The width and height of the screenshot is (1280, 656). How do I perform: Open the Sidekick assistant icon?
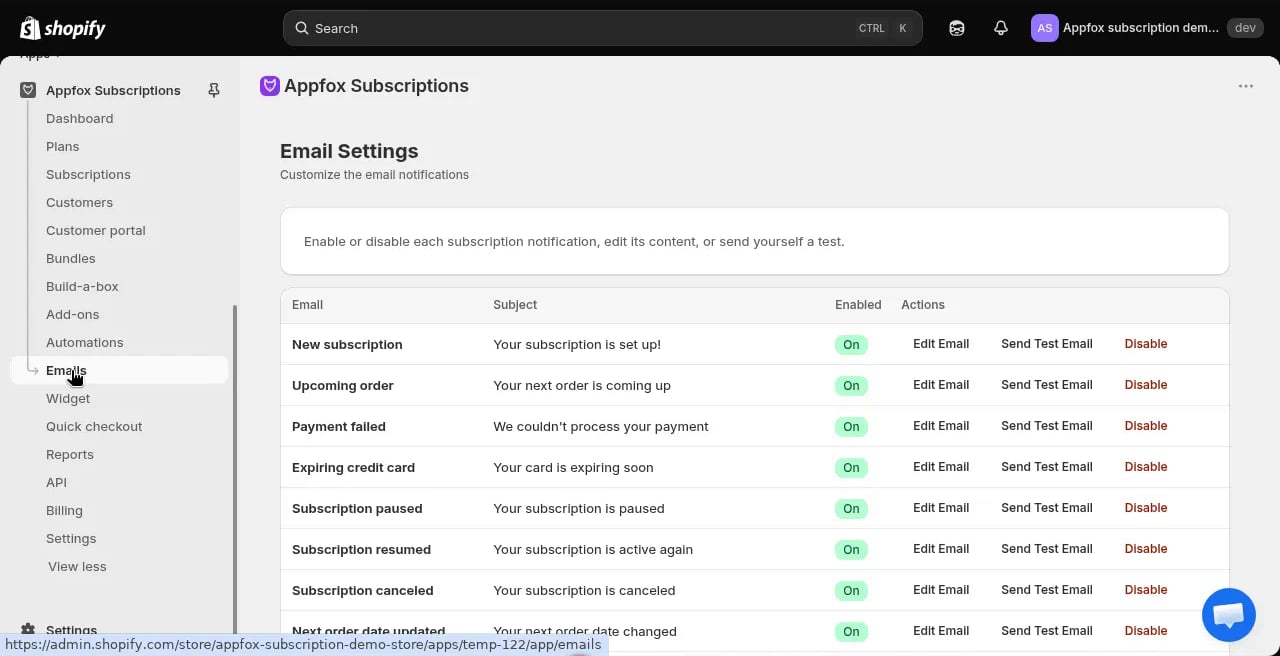pos(957,28)
